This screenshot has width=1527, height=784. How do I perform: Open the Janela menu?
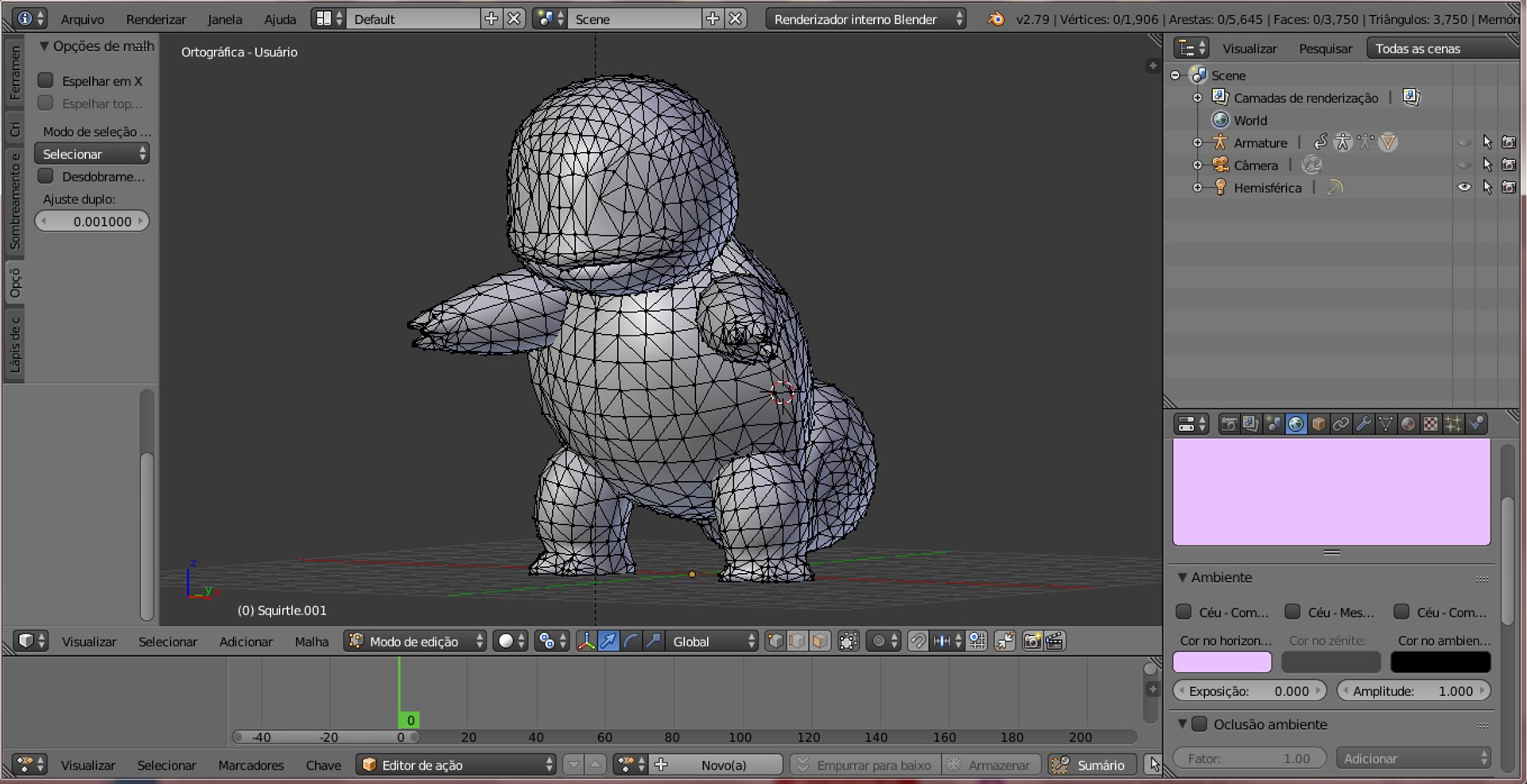224,19
